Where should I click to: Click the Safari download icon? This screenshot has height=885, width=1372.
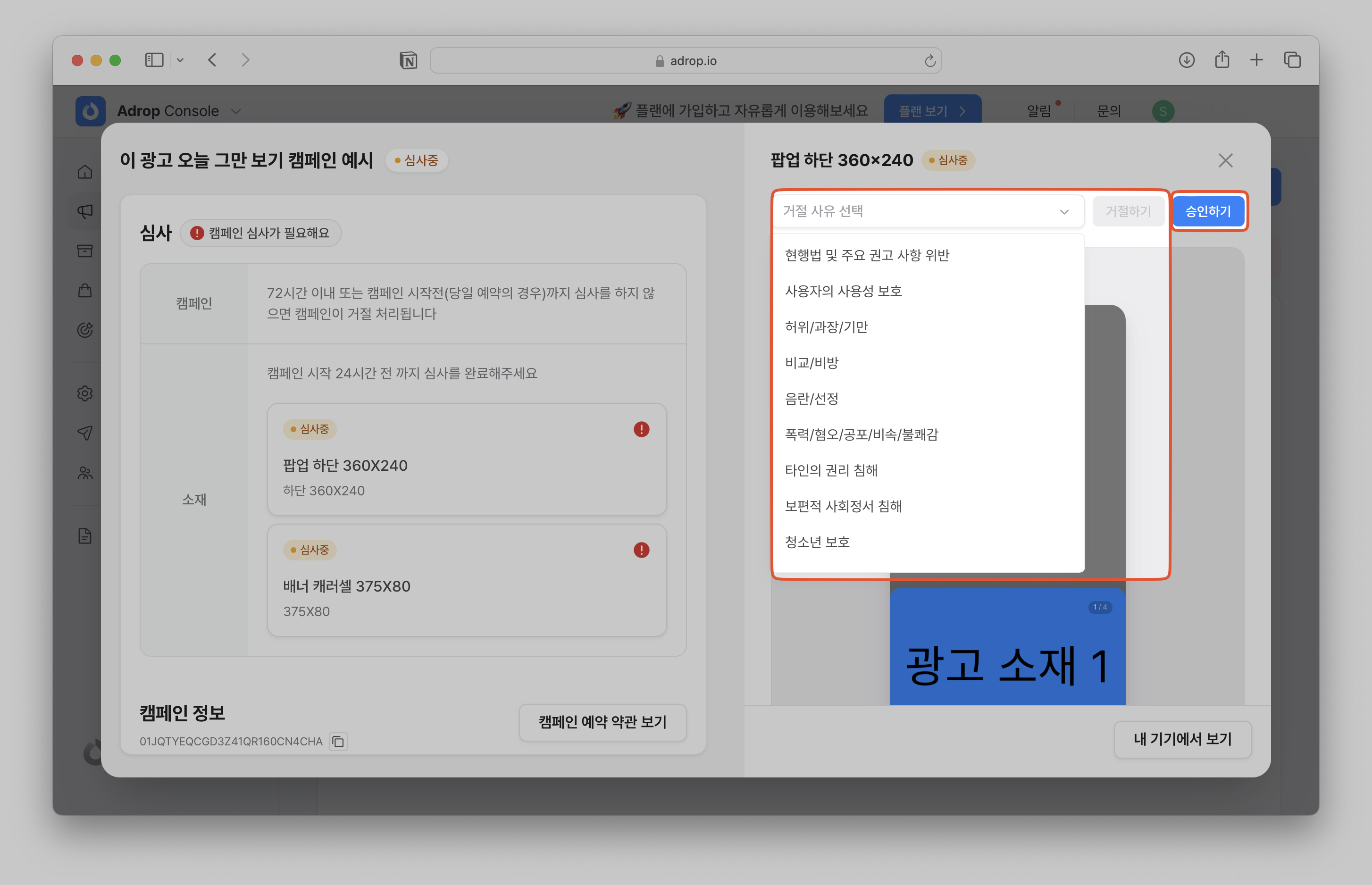[1187, 60]
